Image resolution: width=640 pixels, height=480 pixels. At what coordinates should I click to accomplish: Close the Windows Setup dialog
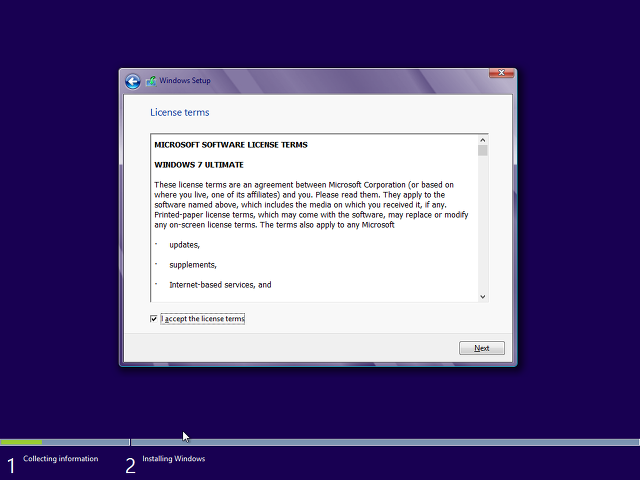coord(501,73)
